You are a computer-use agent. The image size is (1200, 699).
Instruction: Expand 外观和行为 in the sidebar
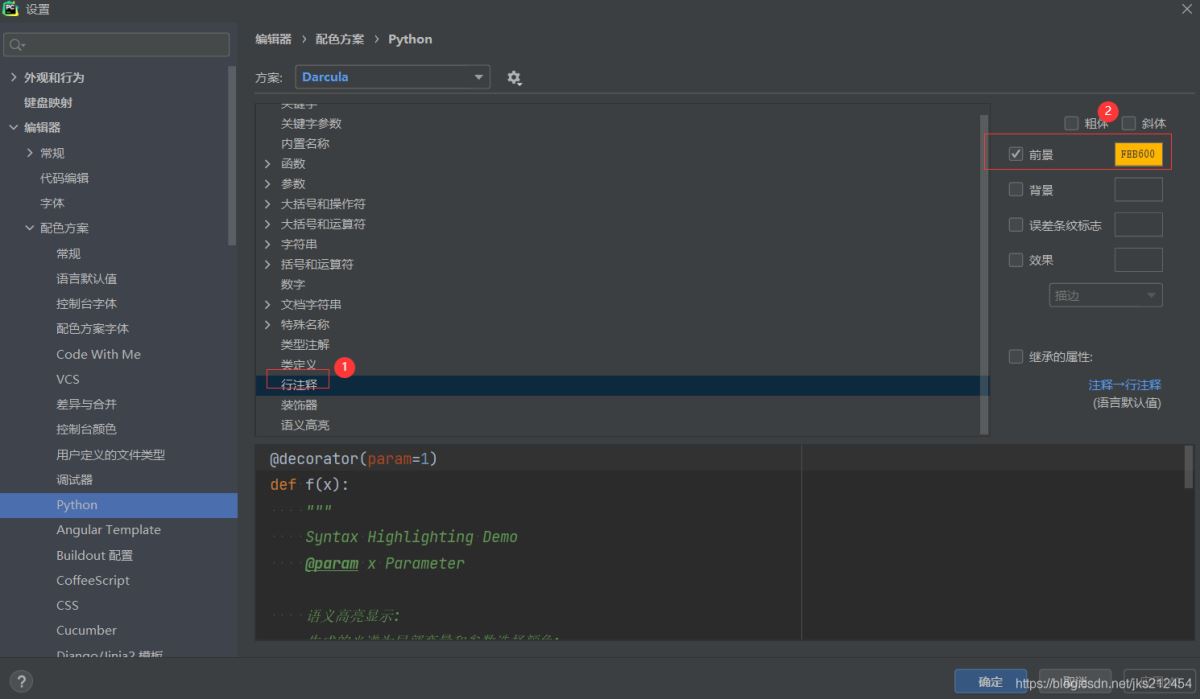[13, 78]
